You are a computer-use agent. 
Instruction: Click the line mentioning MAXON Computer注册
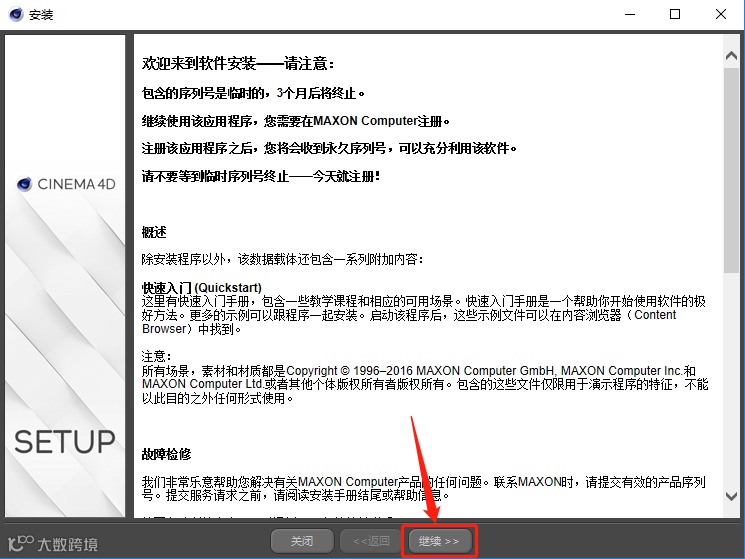tap(296, 121)
